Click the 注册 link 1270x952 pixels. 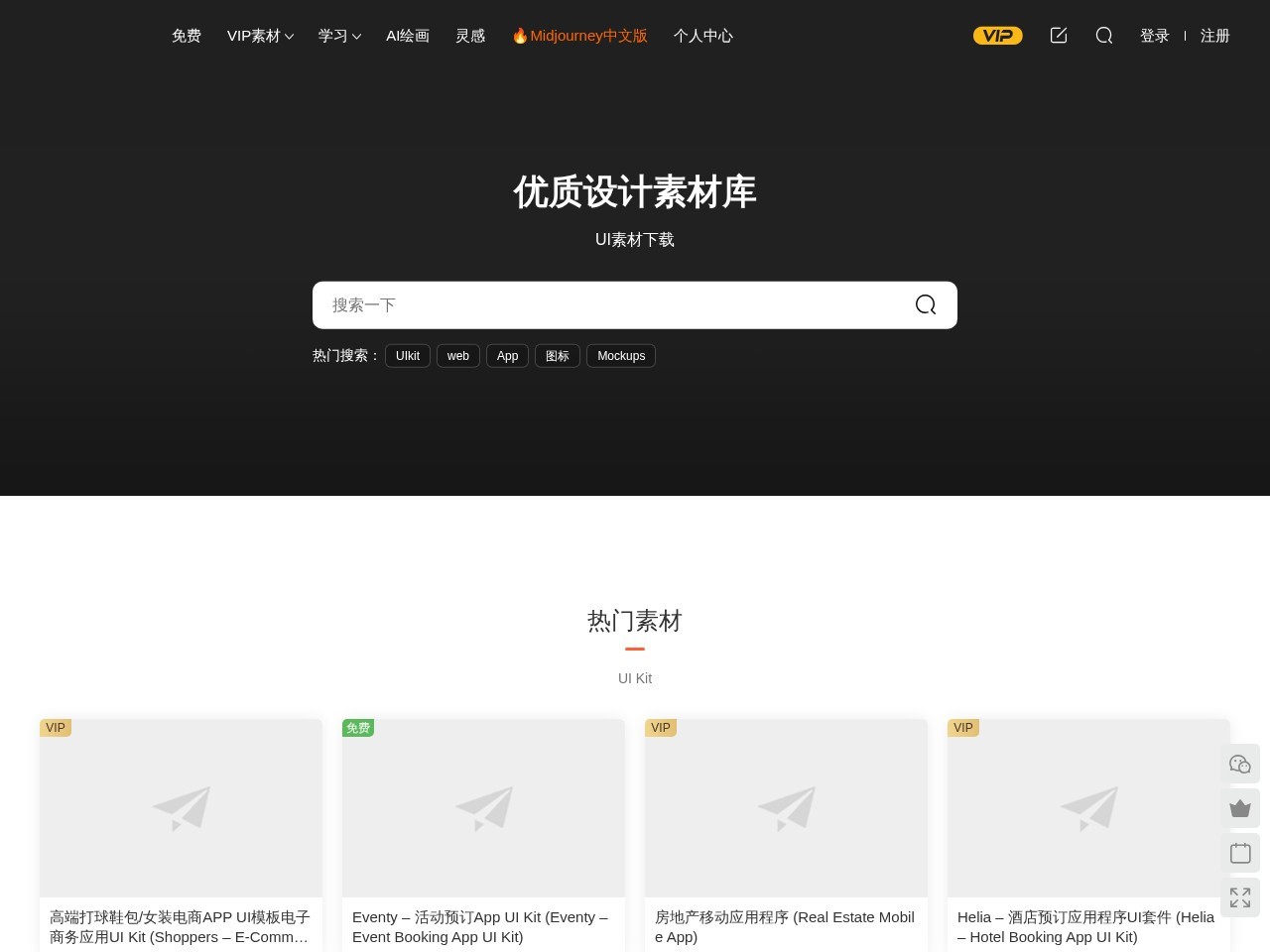click(1215, 36)
